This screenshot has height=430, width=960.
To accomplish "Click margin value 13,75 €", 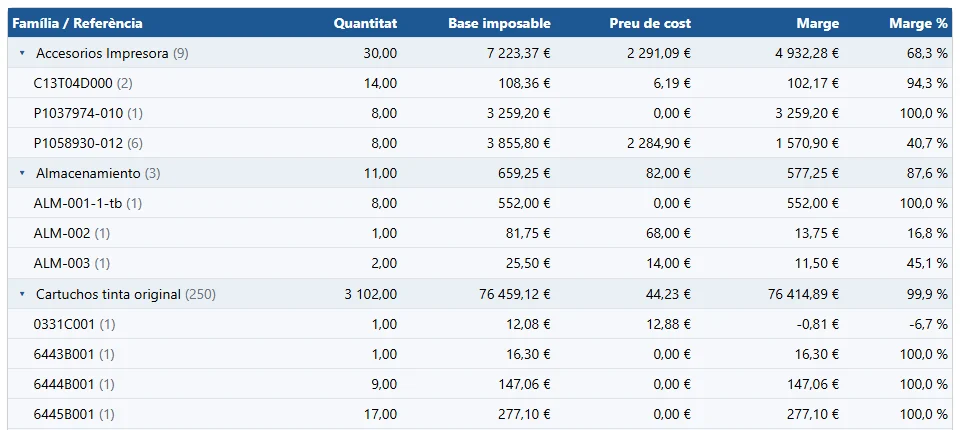I will click(x=817, y=233).
